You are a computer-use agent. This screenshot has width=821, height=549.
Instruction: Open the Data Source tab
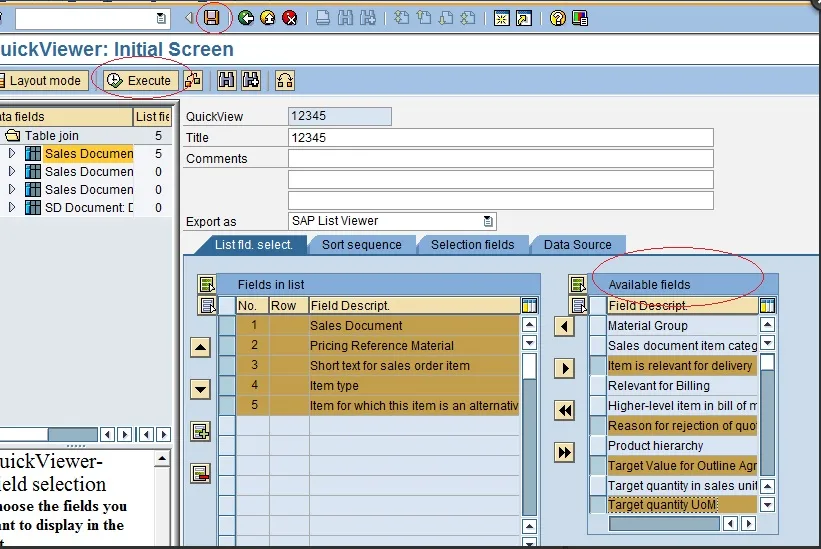pos(577,244)
